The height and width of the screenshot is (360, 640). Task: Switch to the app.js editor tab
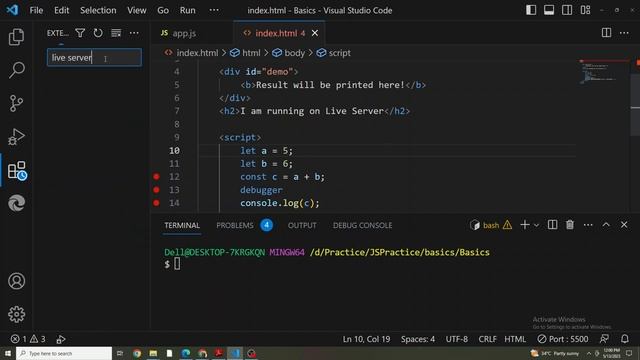(184, 33)
